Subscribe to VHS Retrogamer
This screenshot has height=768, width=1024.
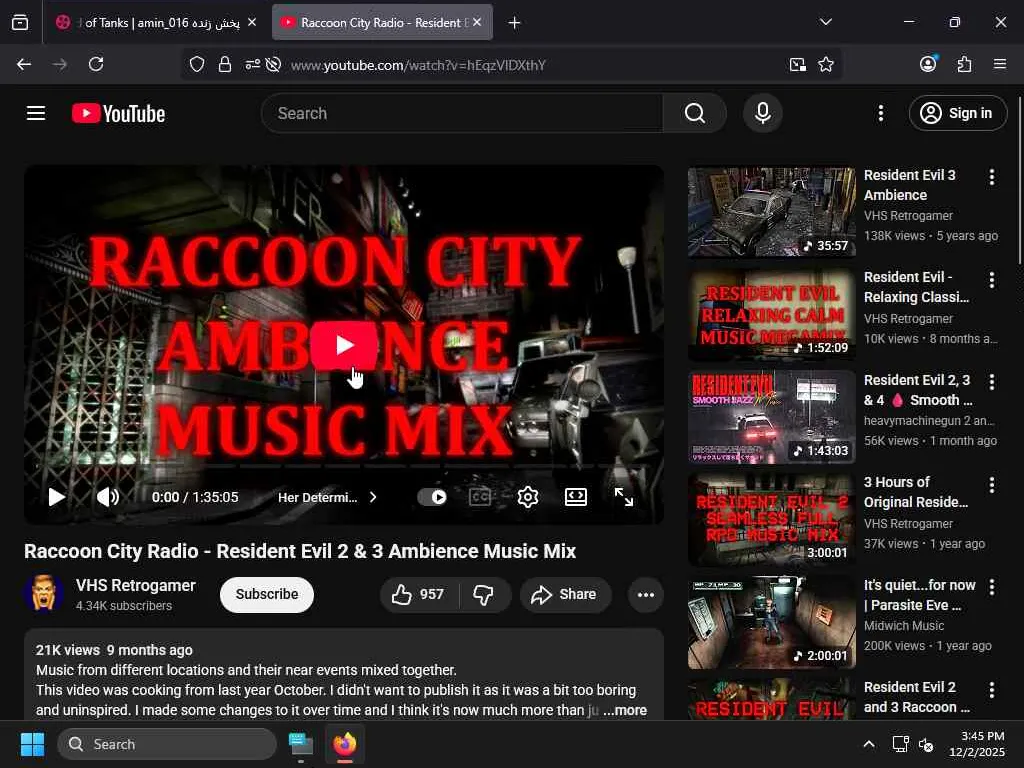click(x=266, y=594)
